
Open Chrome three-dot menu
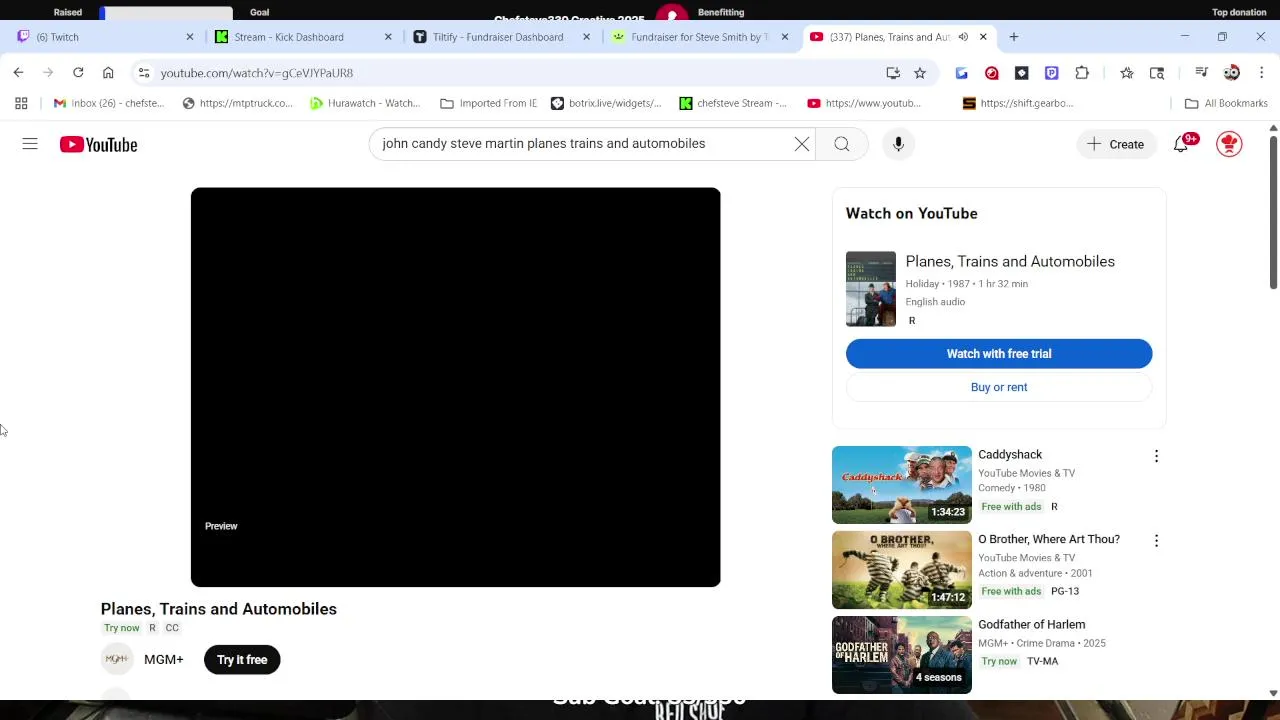[x=1262, y=73]
